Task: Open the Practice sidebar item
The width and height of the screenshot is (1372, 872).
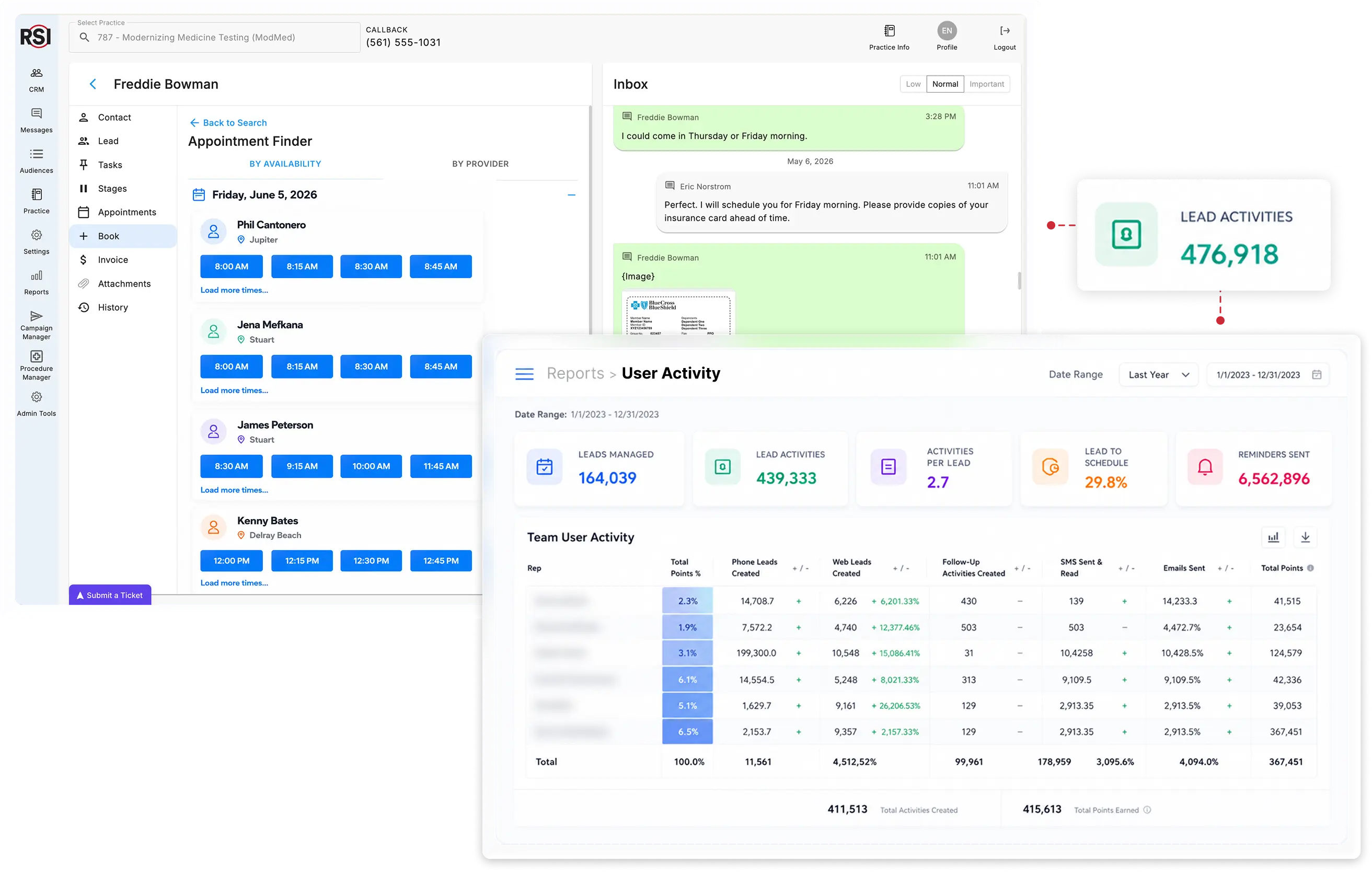Action: [37, 201]
